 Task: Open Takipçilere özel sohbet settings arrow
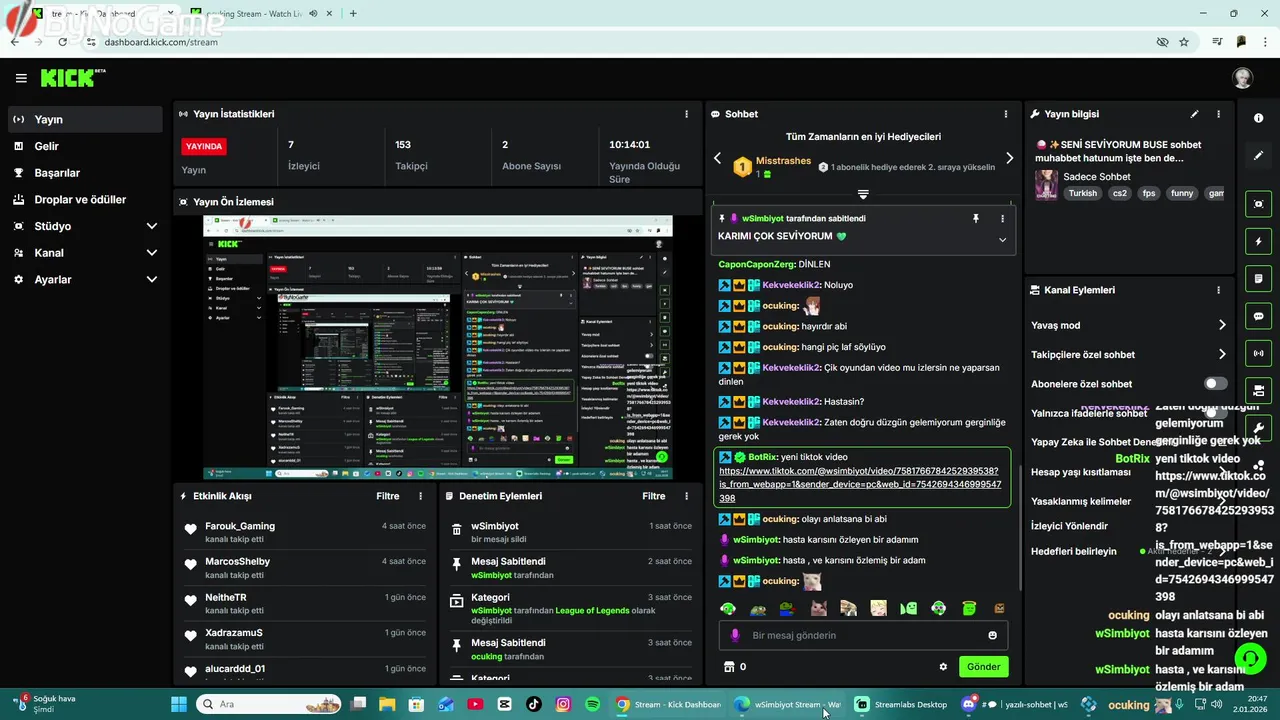pos(1221,354)
